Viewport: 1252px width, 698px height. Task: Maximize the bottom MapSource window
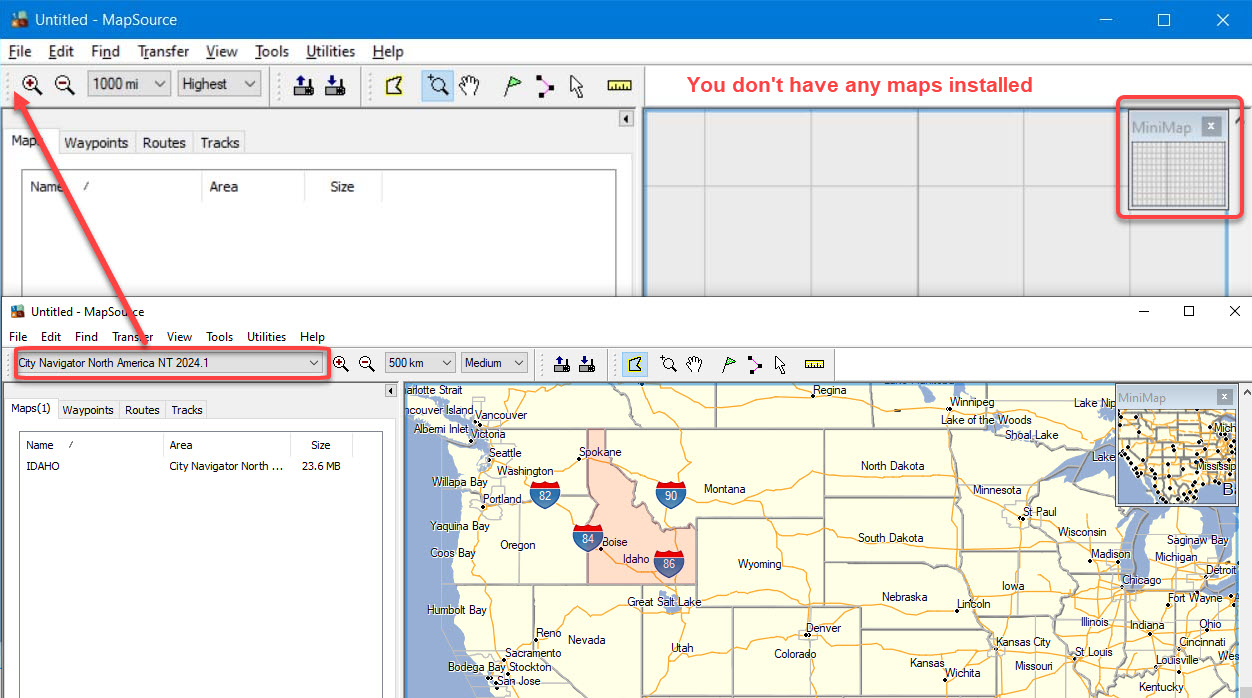1189,311
